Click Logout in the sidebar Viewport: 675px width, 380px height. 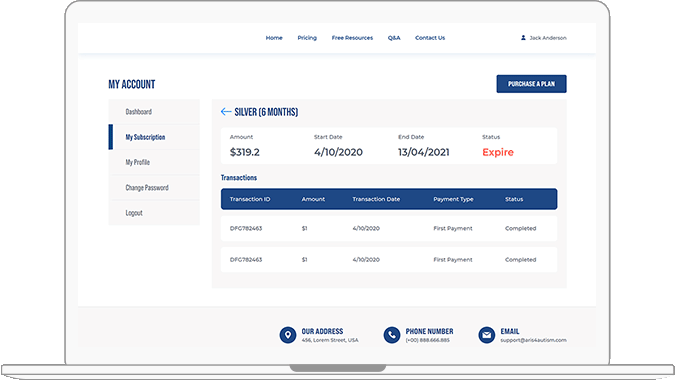154,213
